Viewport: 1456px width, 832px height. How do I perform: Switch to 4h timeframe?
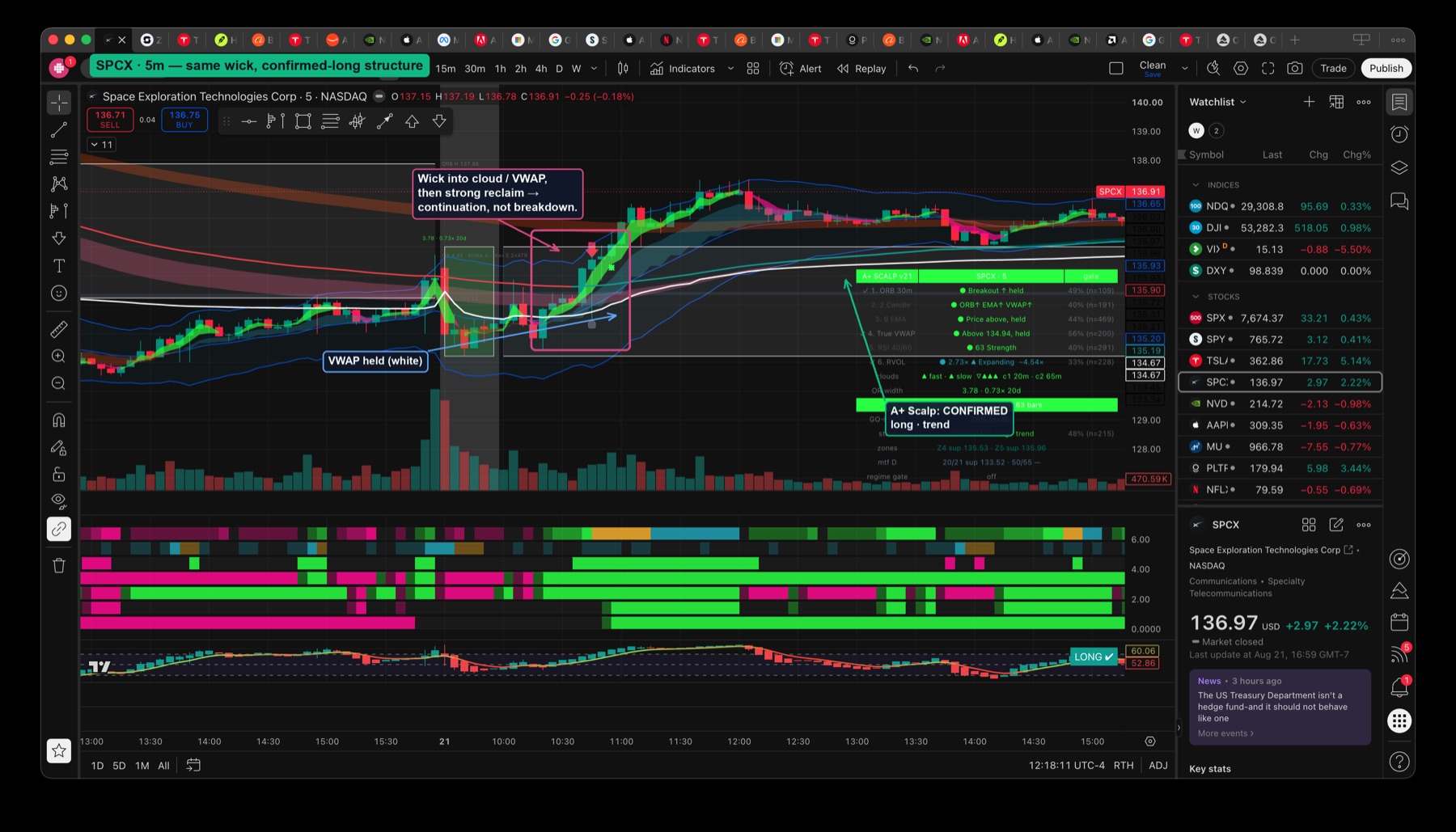point(541,69)
